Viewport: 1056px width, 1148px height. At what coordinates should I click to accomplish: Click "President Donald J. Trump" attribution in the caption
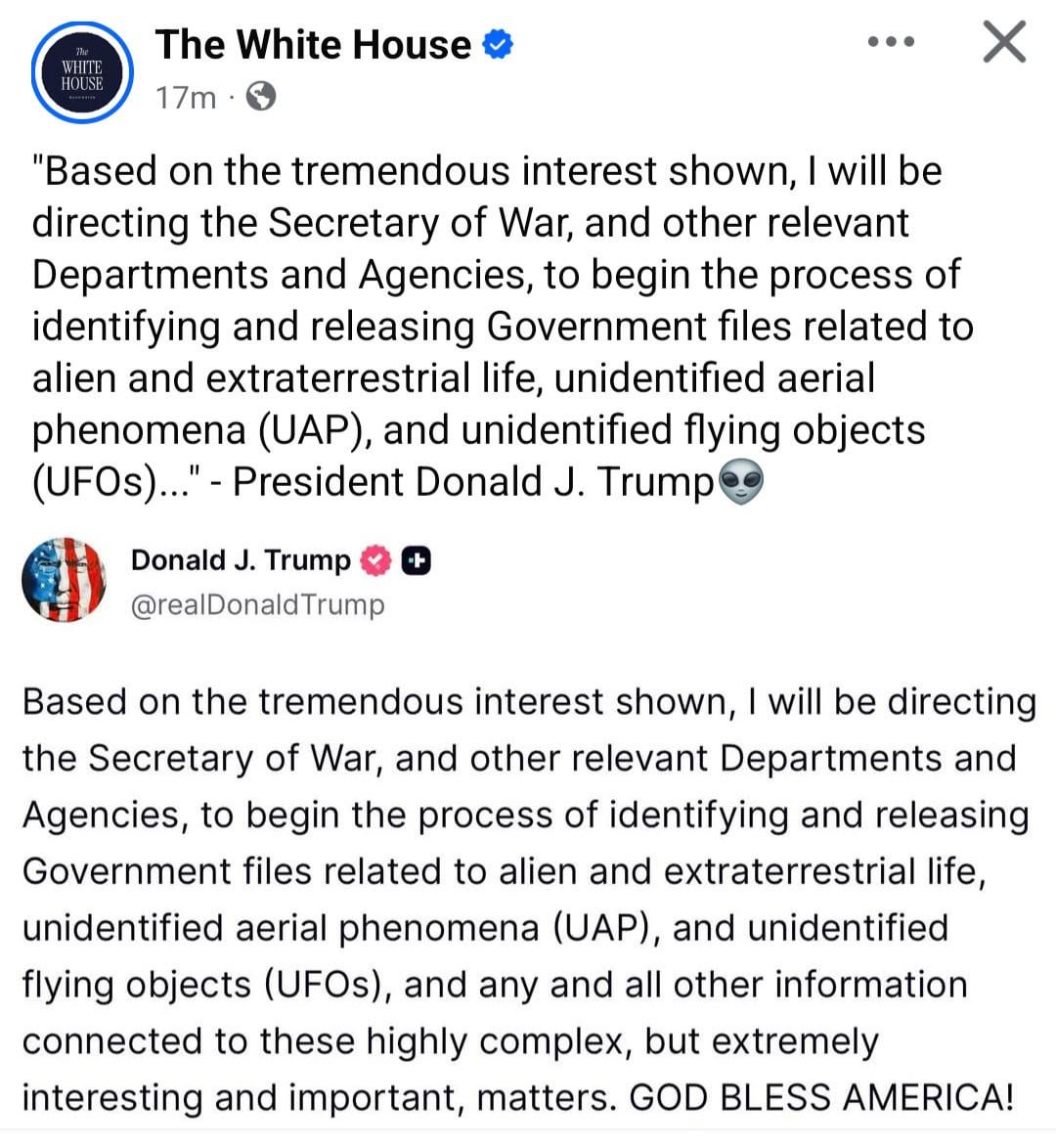[x=473, y=482]
